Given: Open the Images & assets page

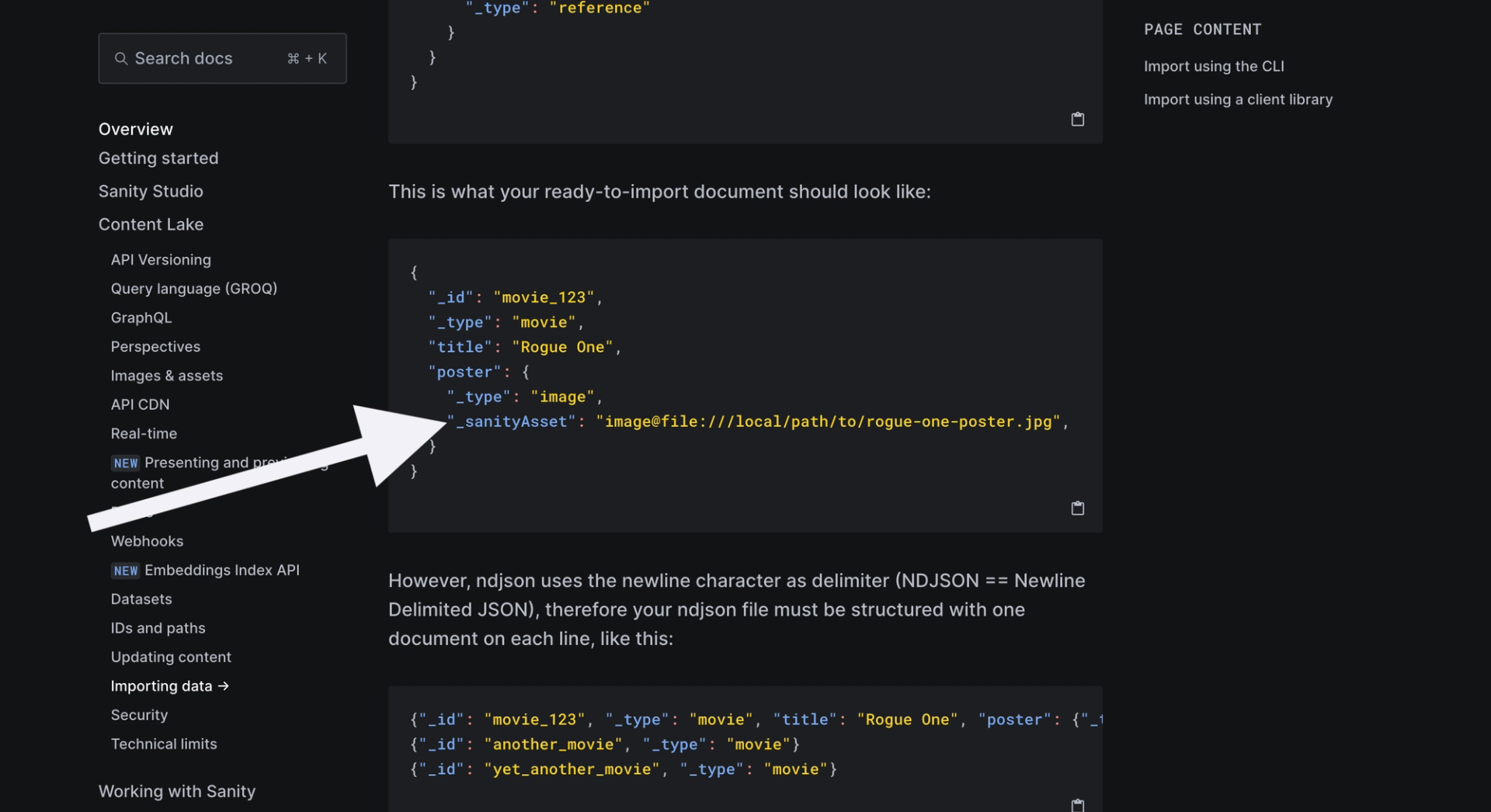Looking at the screenshot, I should pyautogui.click(x=167, y=376).
